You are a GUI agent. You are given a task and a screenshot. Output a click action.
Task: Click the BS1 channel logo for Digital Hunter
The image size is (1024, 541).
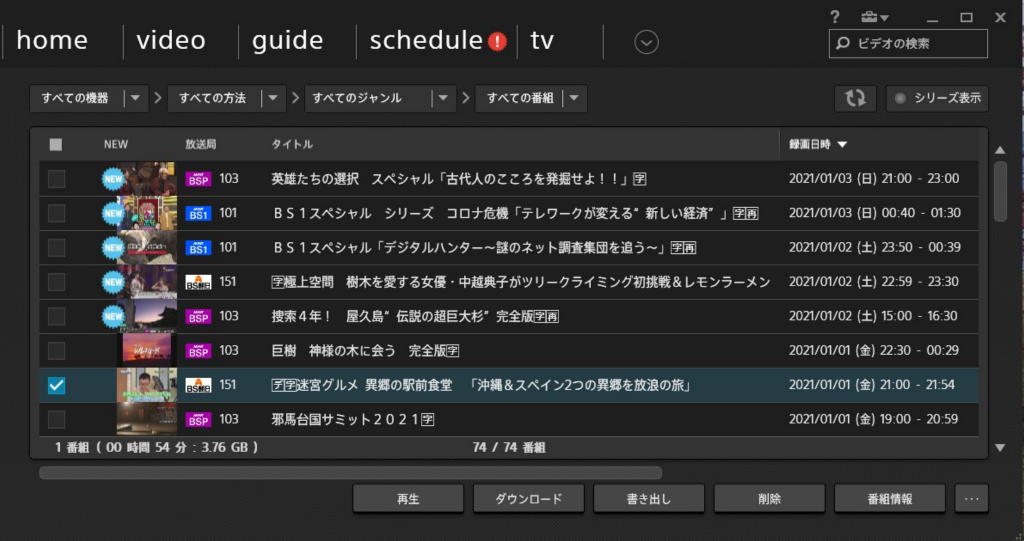pyautogui.click(x=199, y=247)
